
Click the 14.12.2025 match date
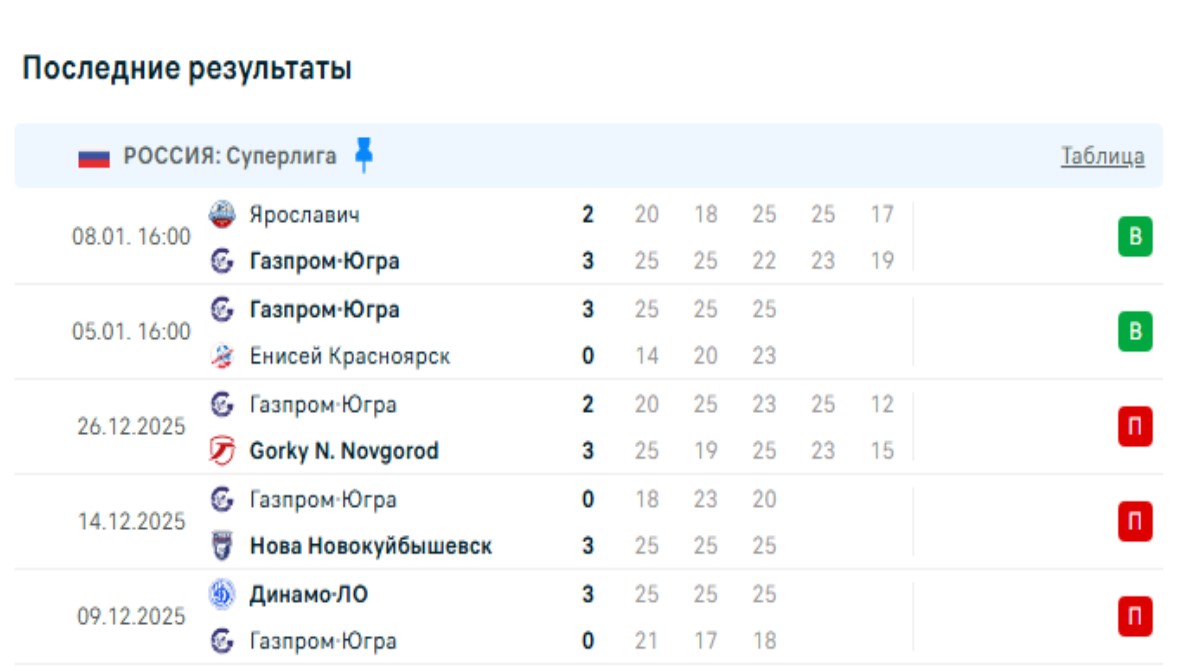pos(132,522)
